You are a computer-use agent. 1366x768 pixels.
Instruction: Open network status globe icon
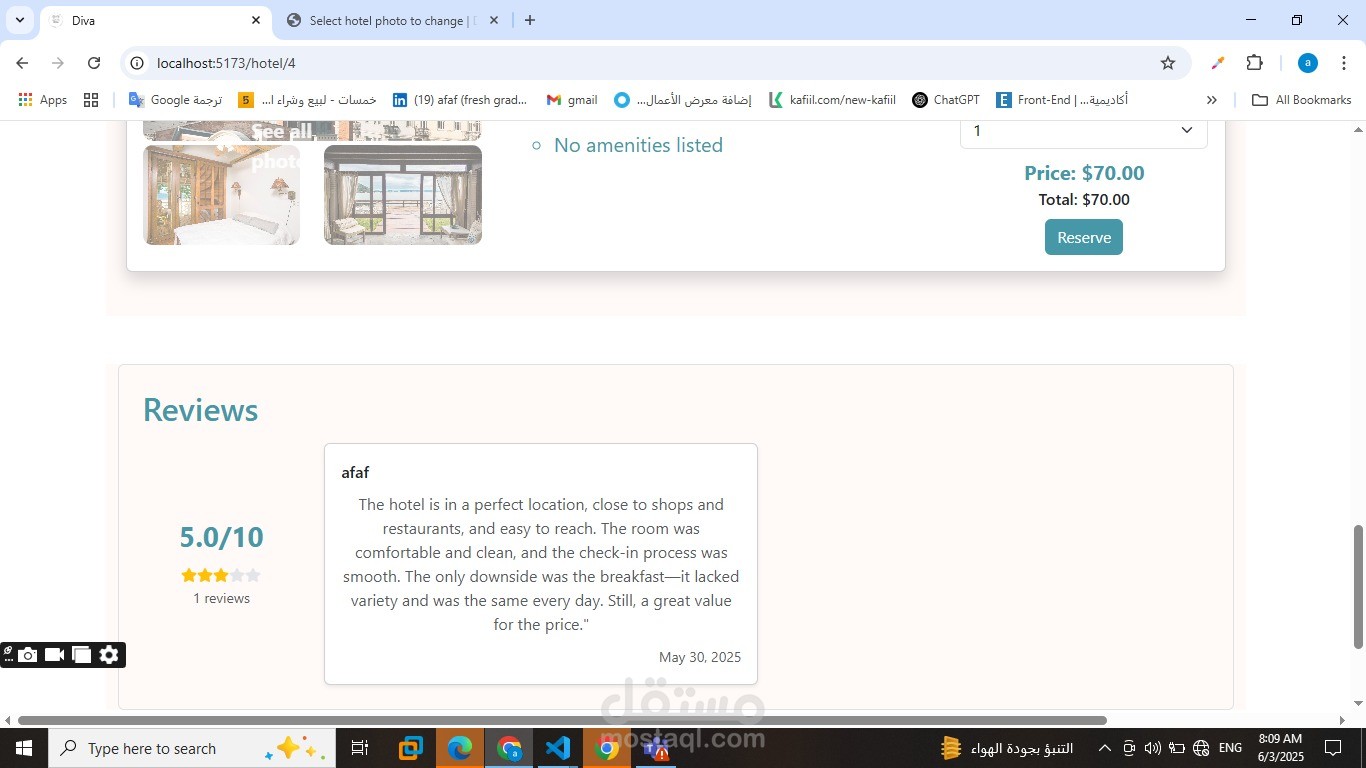(1202, 748)
